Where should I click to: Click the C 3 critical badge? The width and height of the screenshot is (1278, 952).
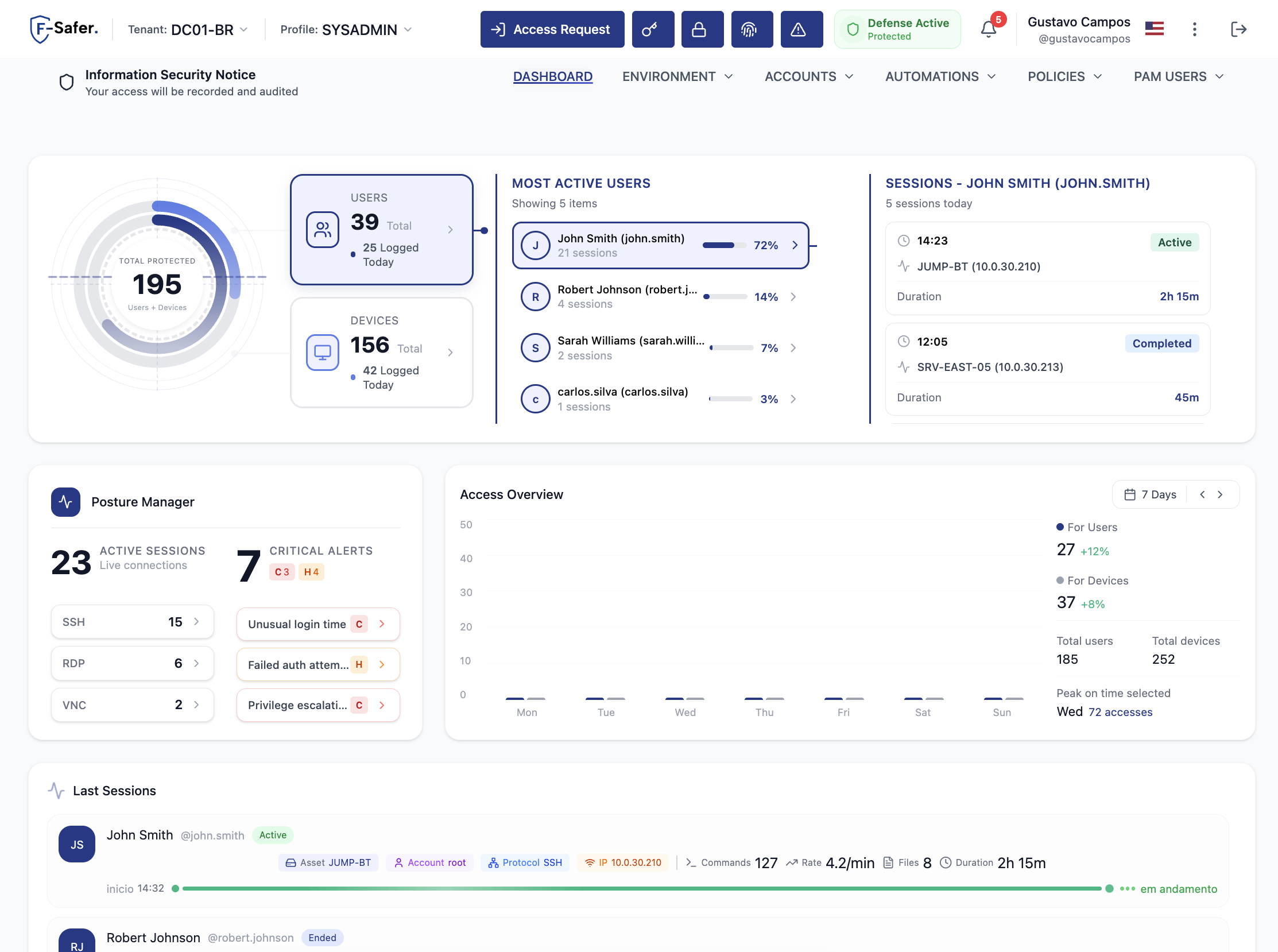tap(282, 572)
